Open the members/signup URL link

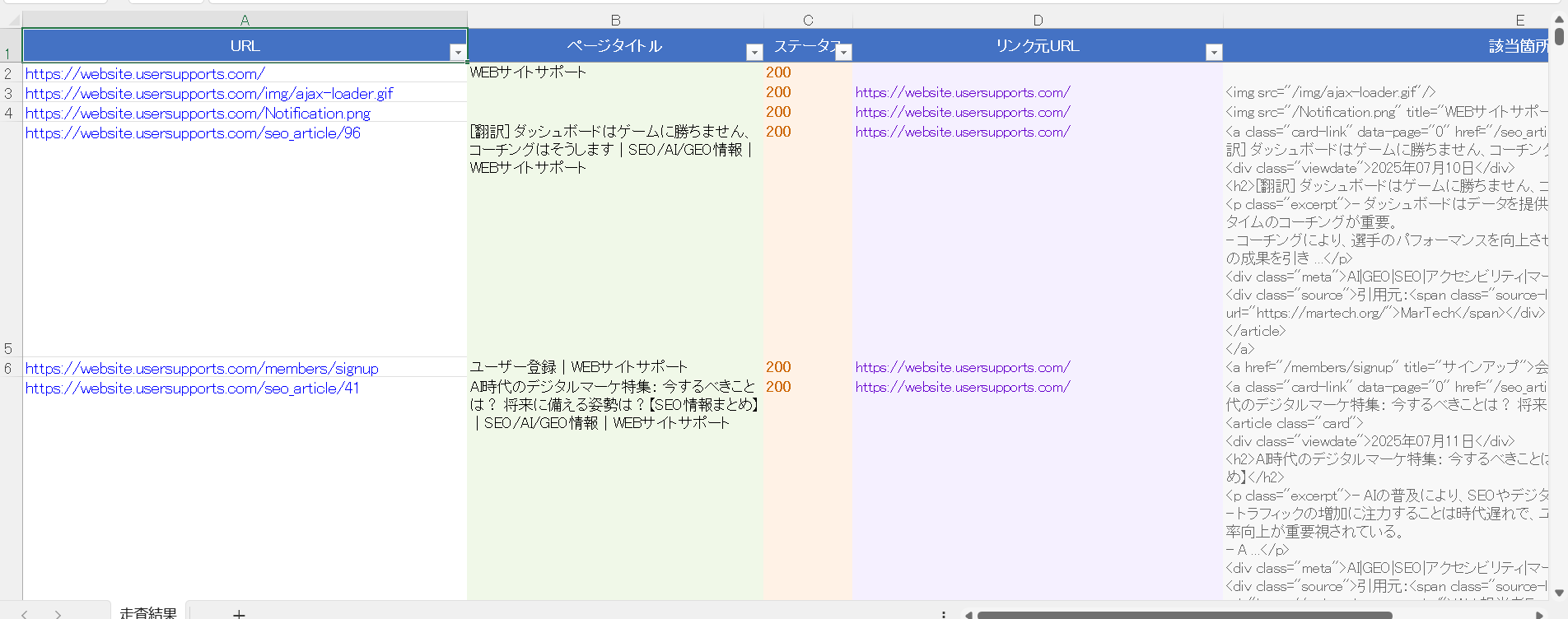click(202, 369)
